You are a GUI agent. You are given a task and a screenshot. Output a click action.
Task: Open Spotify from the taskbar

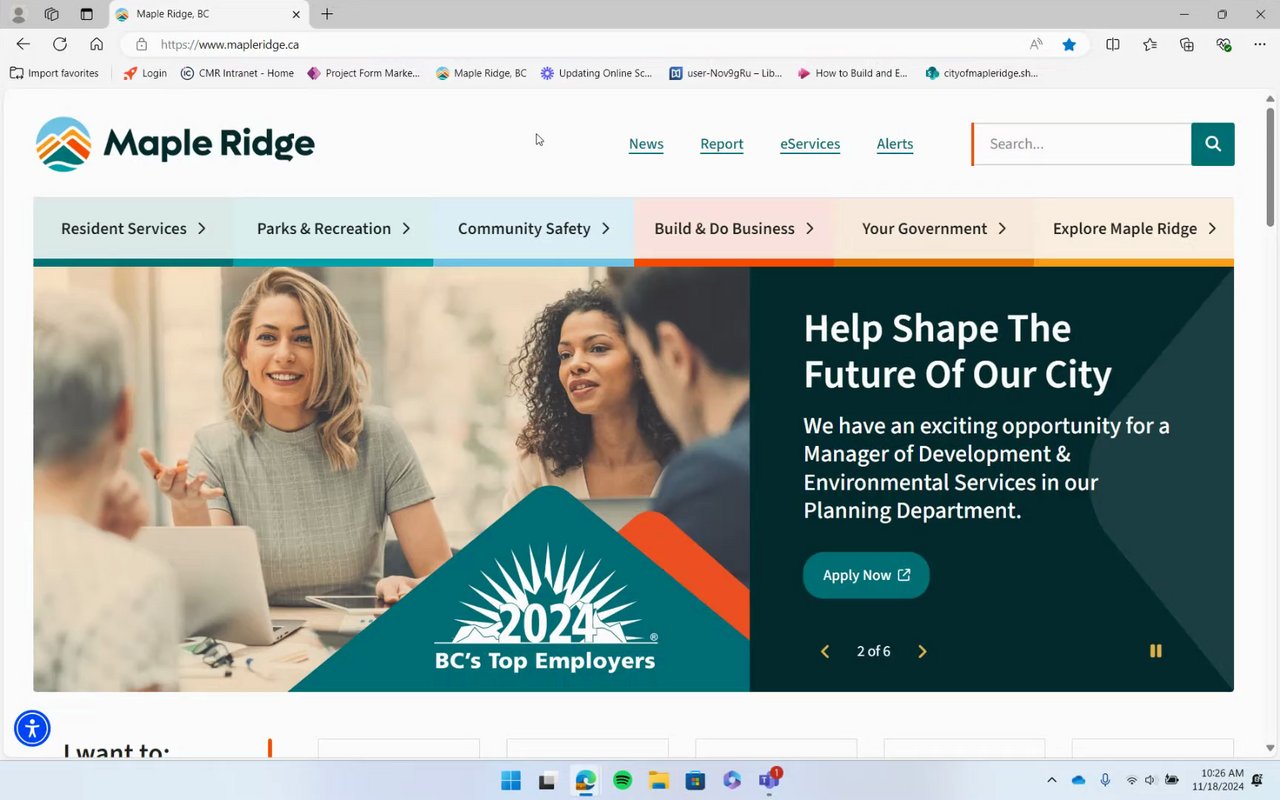pyautogui.click(x=622, y=780)
